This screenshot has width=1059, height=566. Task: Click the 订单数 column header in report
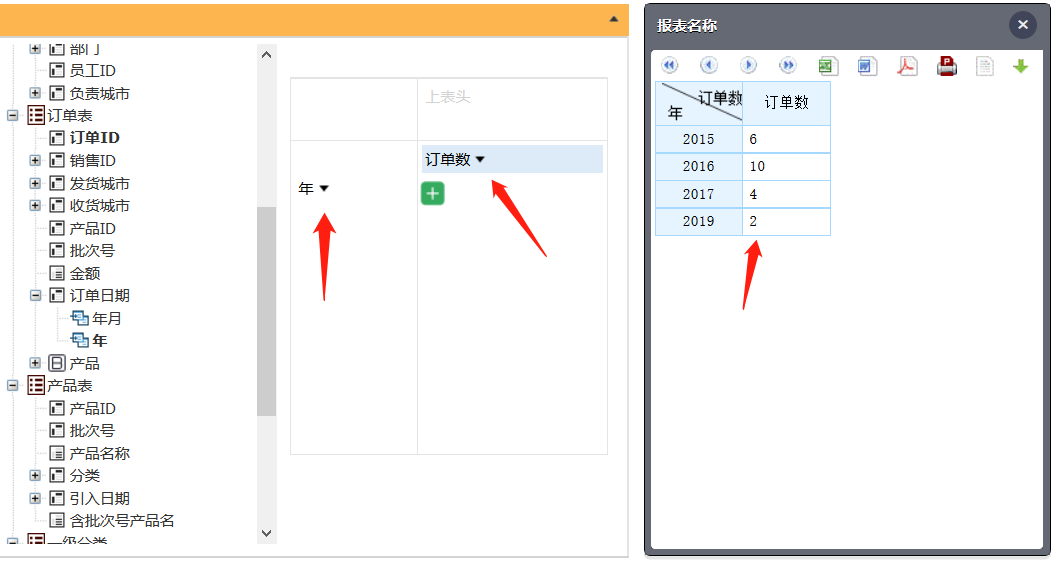pos(786,103)
